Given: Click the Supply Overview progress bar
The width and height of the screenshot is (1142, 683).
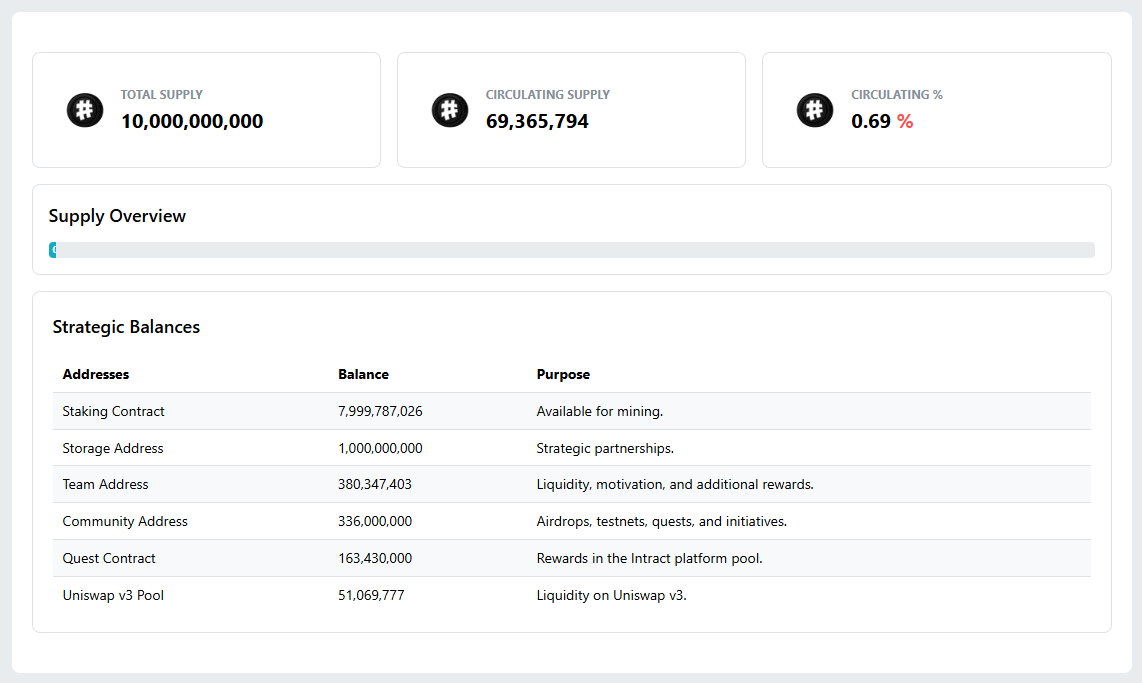Looking at the screenshot, I should pyautogui.click(x=572, y=250).
